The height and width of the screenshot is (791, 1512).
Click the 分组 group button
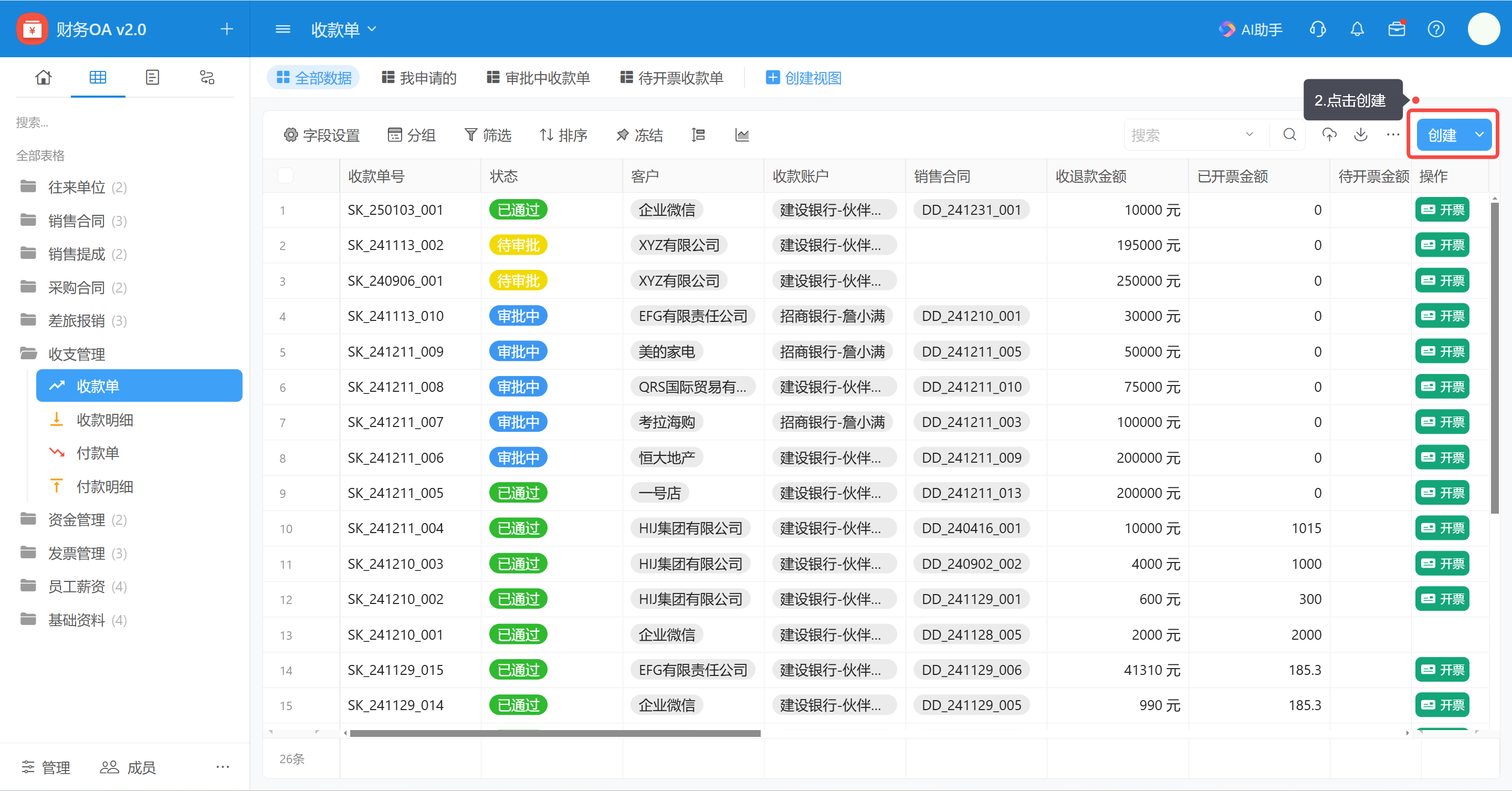(x=412, y=135)
